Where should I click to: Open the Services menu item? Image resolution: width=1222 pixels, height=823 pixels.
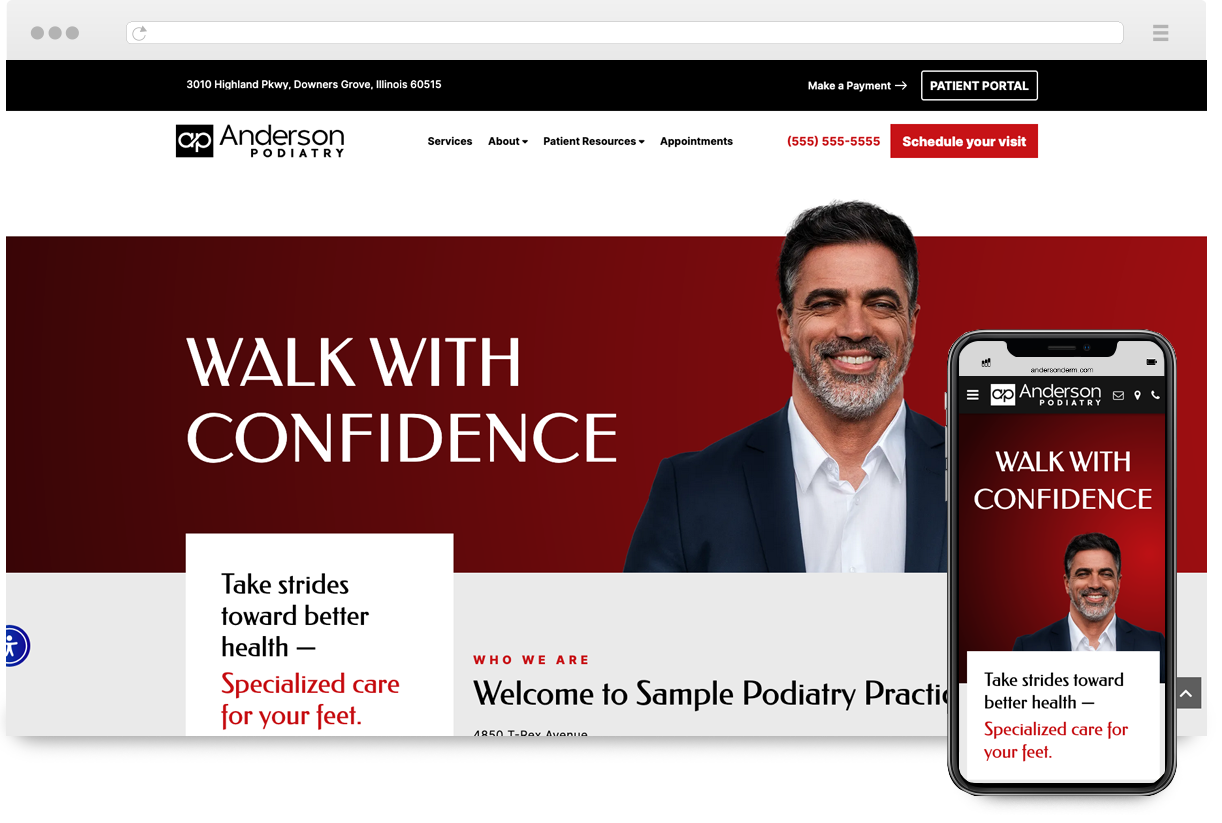coord(450,142)
